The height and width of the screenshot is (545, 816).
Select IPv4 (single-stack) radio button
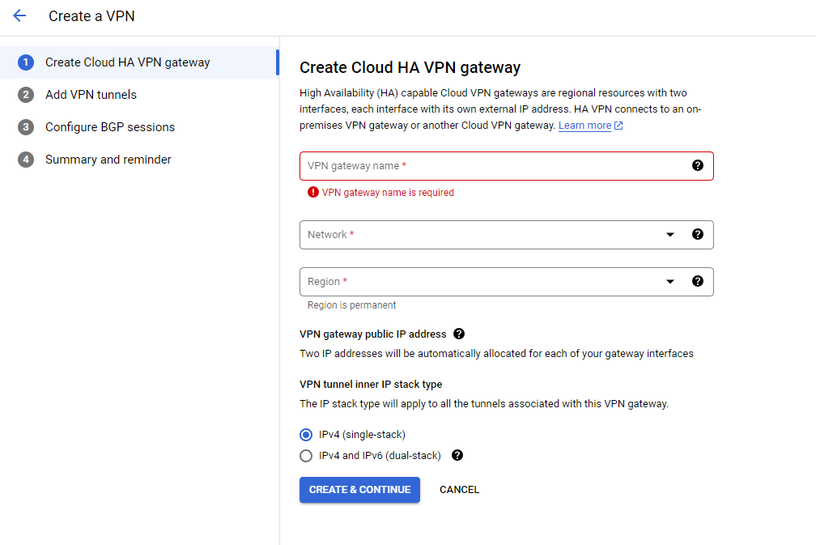(x=306, y=435)
